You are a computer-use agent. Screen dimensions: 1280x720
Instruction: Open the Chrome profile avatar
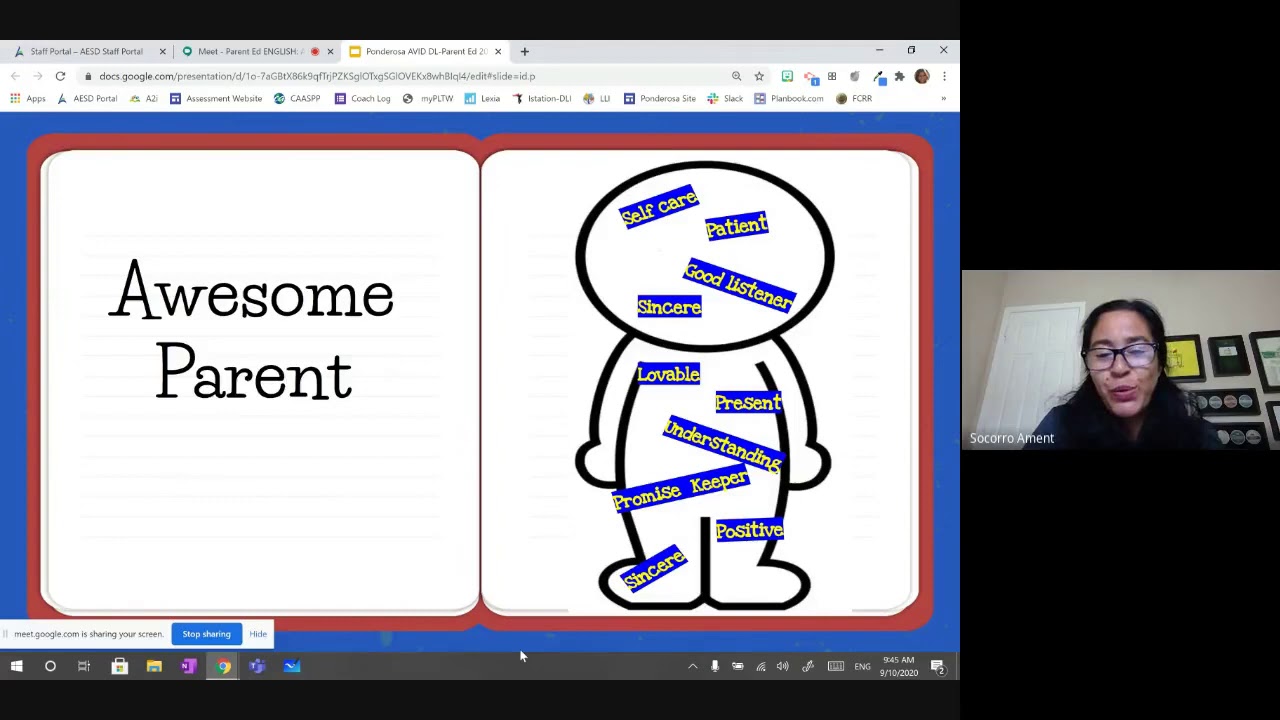tap(921, 76)
